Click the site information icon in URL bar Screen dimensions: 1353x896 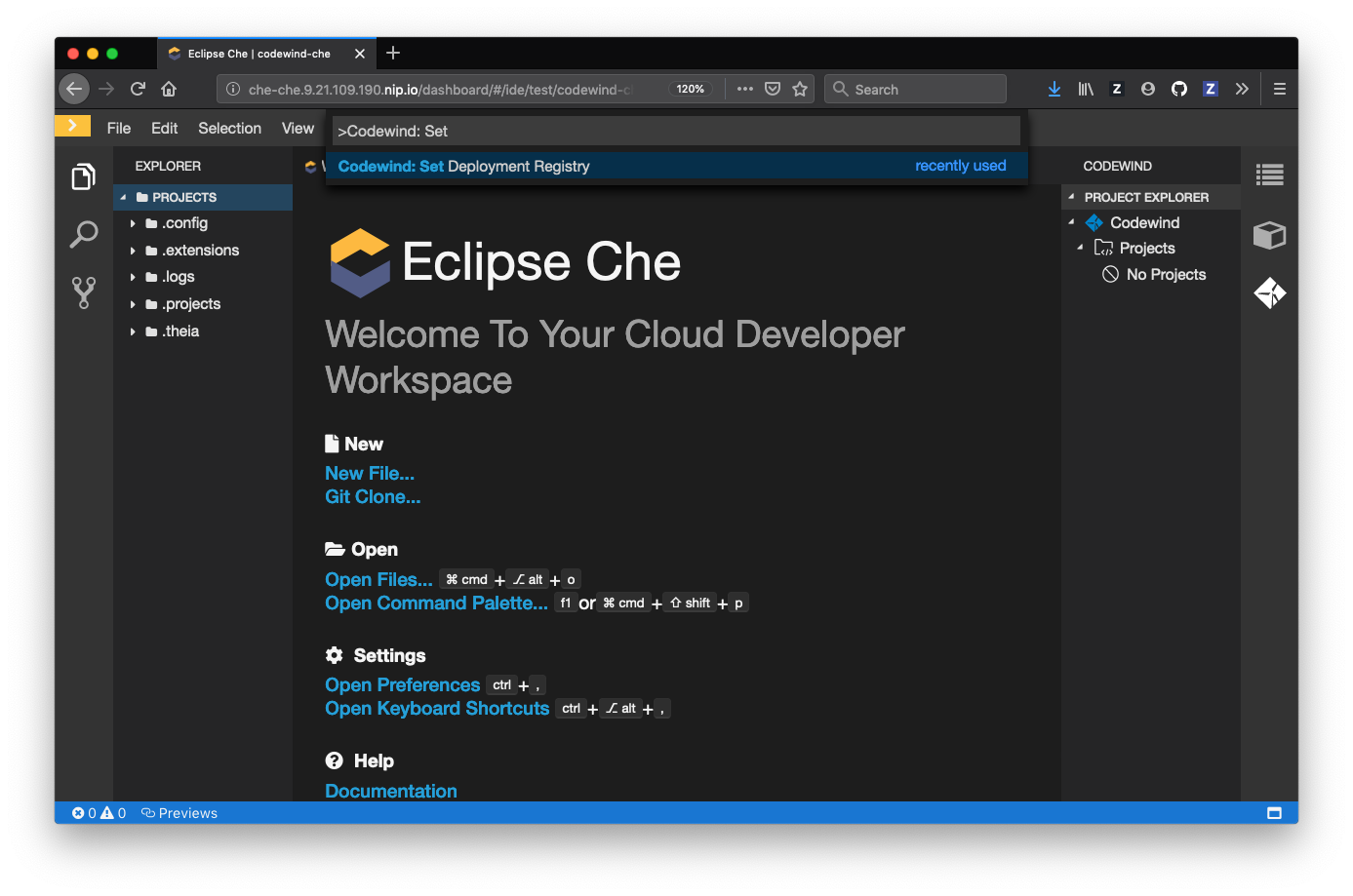click(x=233, y=89)
